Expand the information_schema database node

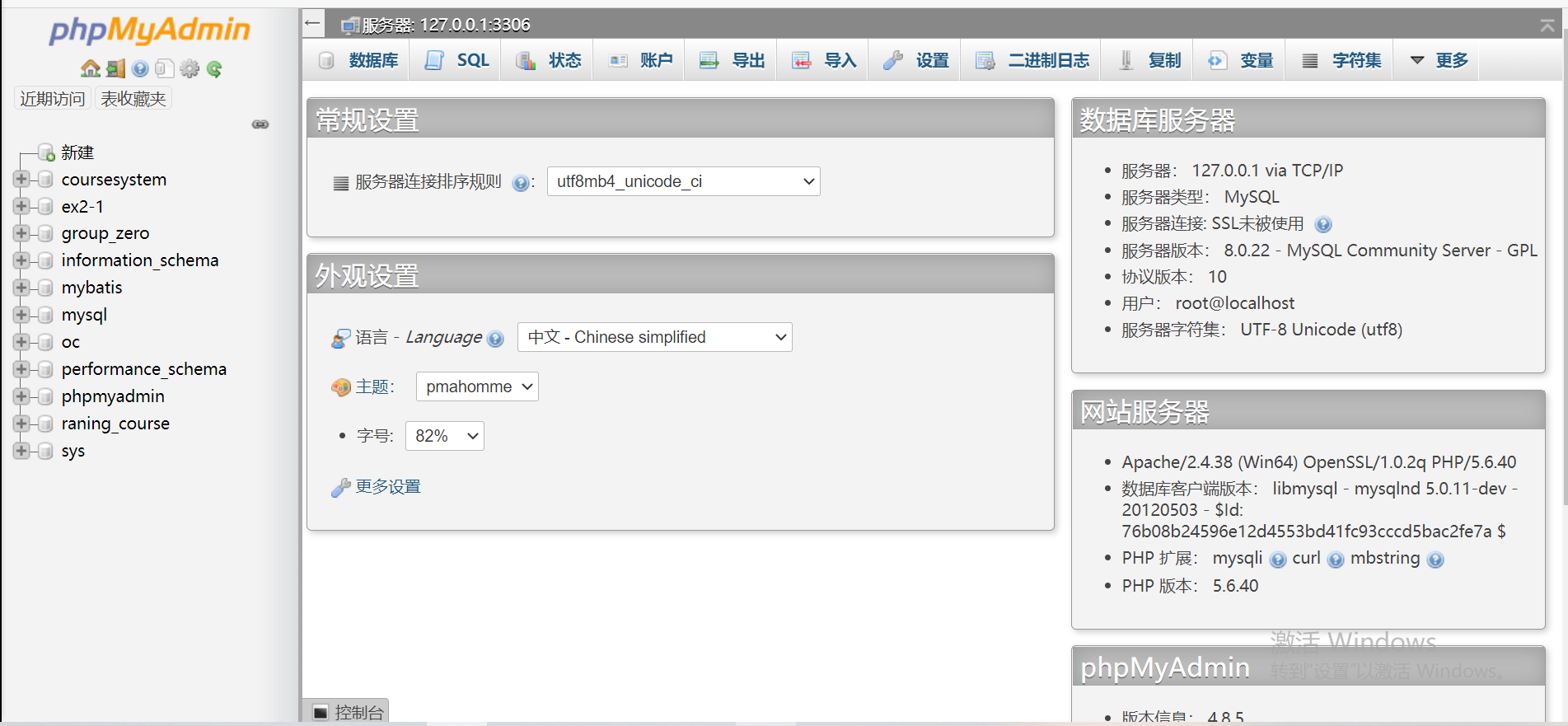(x=21, y=260)
